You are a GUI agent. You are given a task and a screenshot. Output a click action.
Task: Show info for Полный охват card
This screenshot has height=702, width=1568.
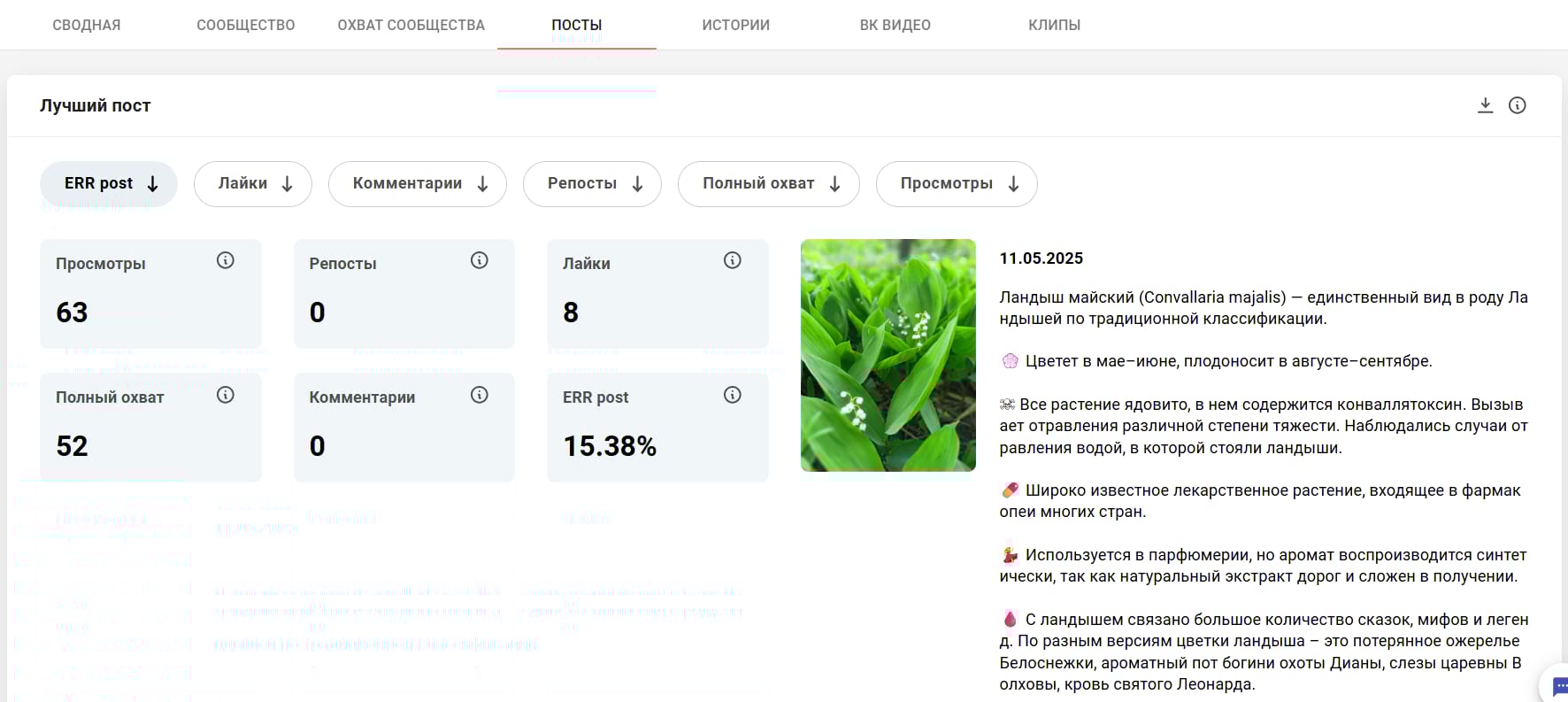tap(226, 395)
